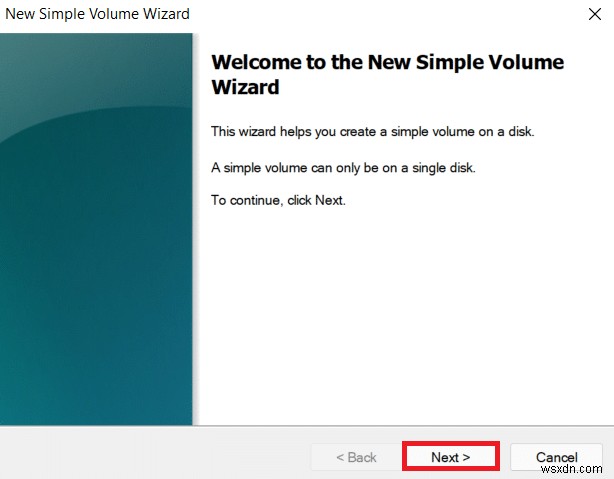Click the New Simple Volume Wizard title text
Screen dimensions: 614x479
point(97,14)
